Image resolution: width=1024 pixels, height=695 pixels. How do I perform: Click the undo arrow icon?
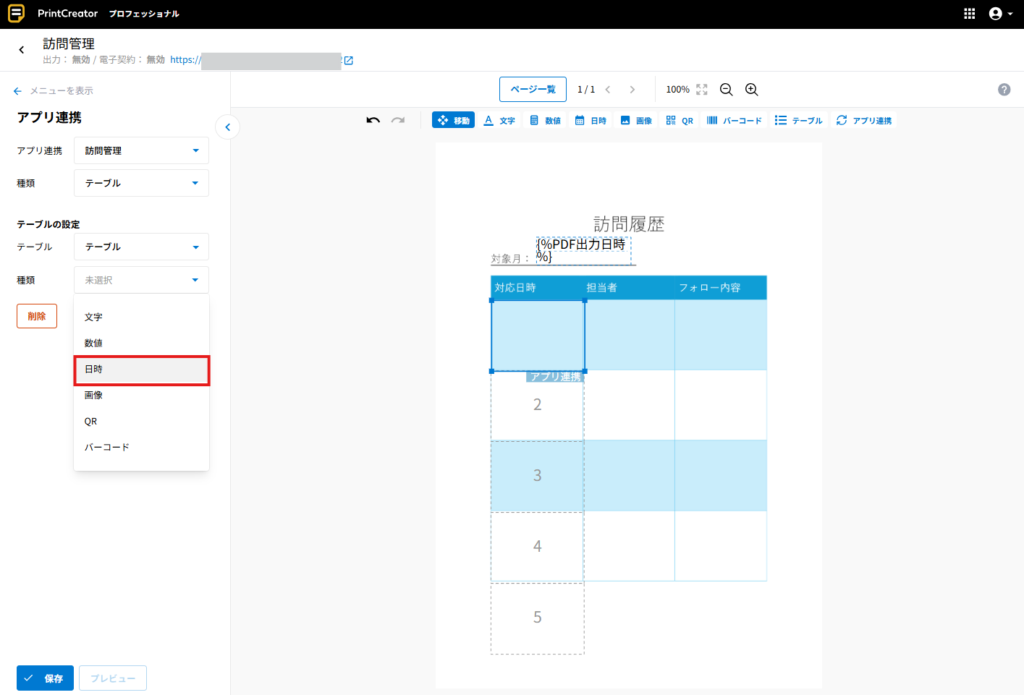373,120
